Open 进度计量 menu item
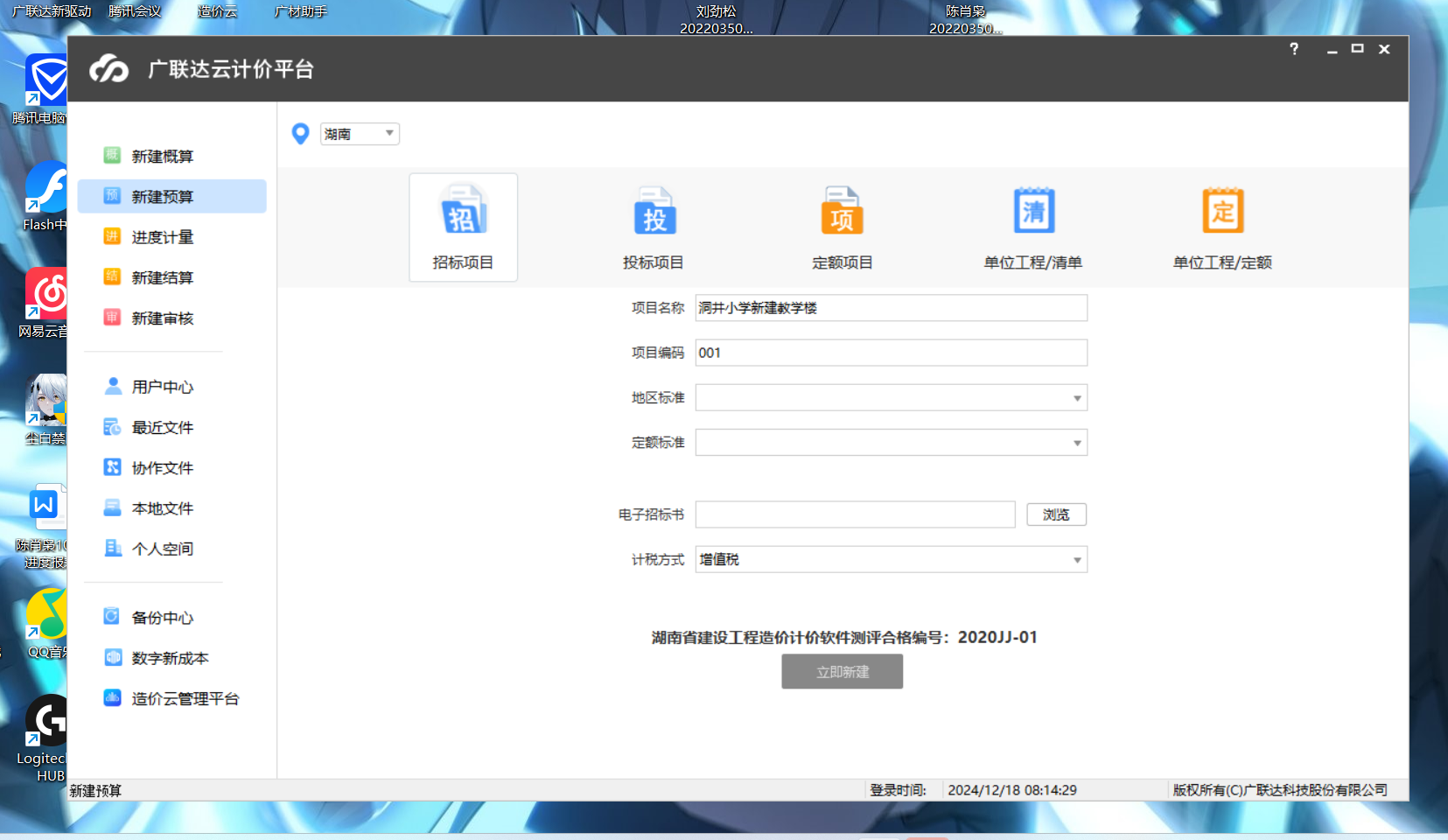This screenshot has height=840, width=1448. click(171, 237)
